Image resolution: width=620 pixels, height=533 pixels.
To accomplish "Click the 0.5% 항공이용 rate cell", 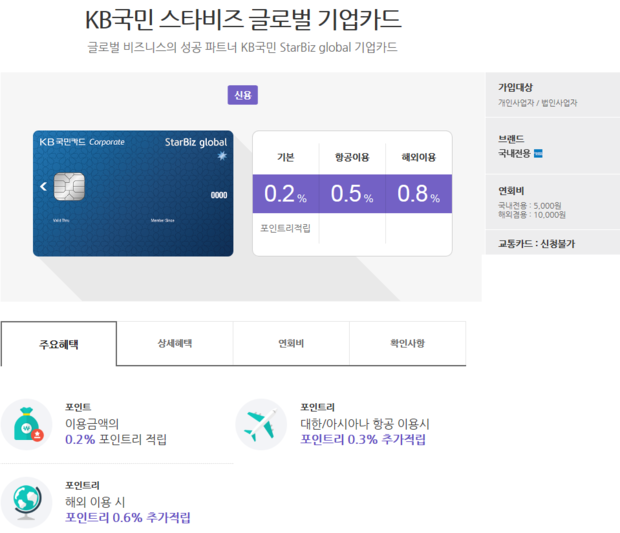I will coord(352,194).
